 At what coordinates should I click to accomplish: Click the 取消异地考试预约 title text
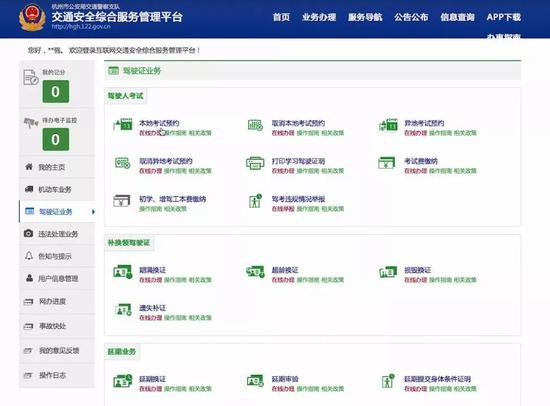tap(166, 161)
